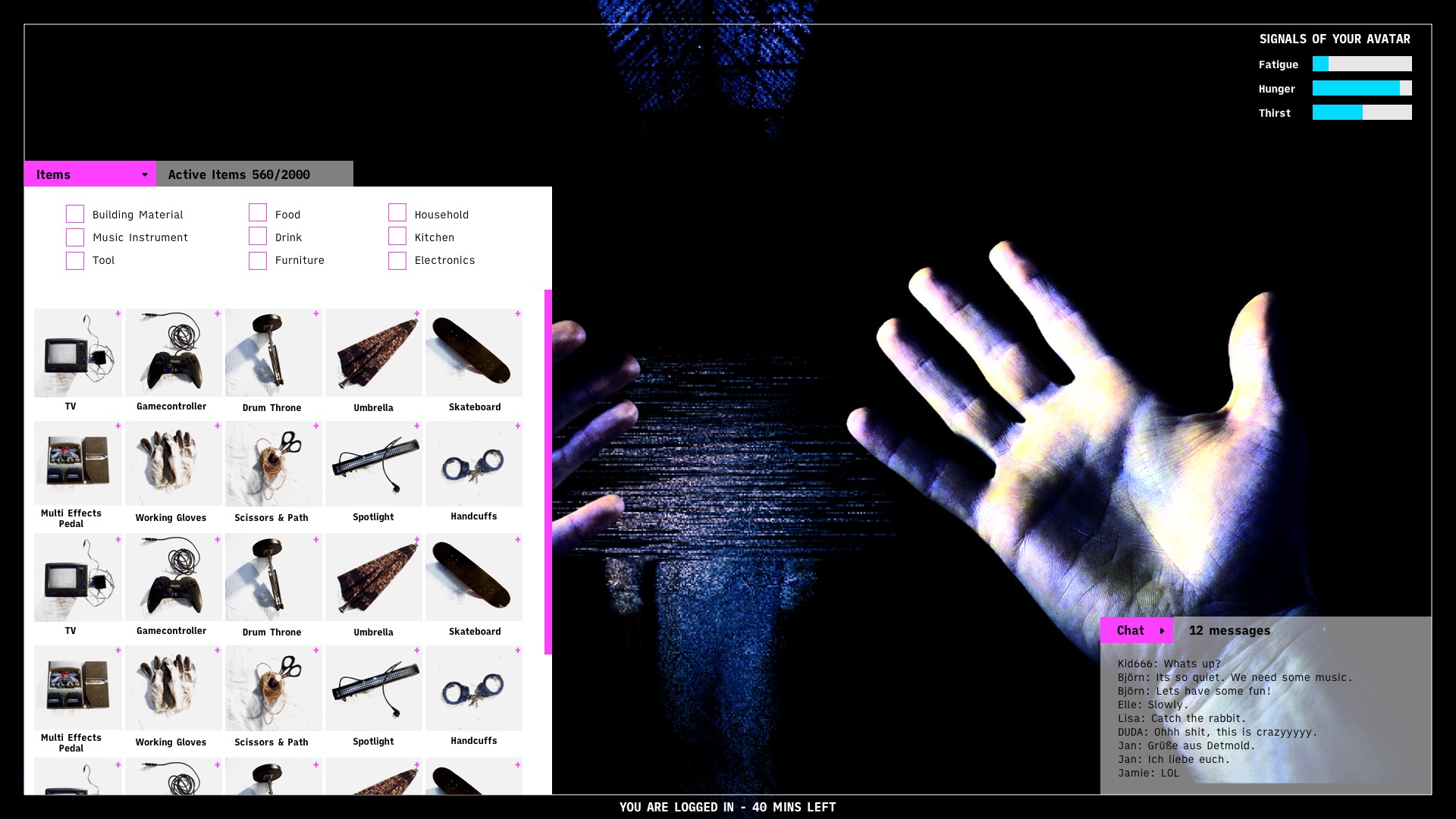Screen dimensions: 1456x819
Task: Click the 'Elle: Slowly.' chat message
Action: pos(1153,704)
